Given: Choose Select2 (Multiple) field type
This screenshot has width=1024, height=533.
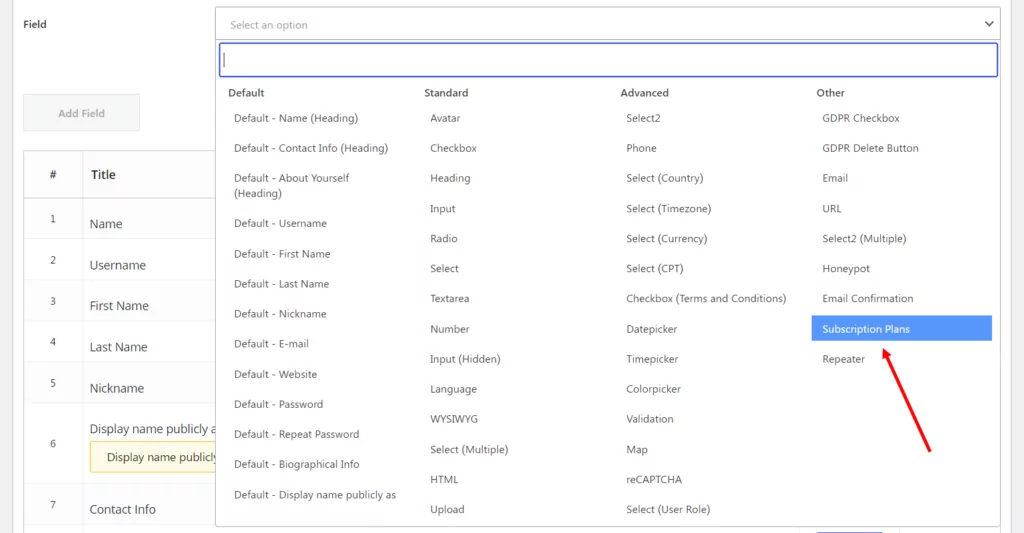Looking at the screenshot, I should (864, 239).
